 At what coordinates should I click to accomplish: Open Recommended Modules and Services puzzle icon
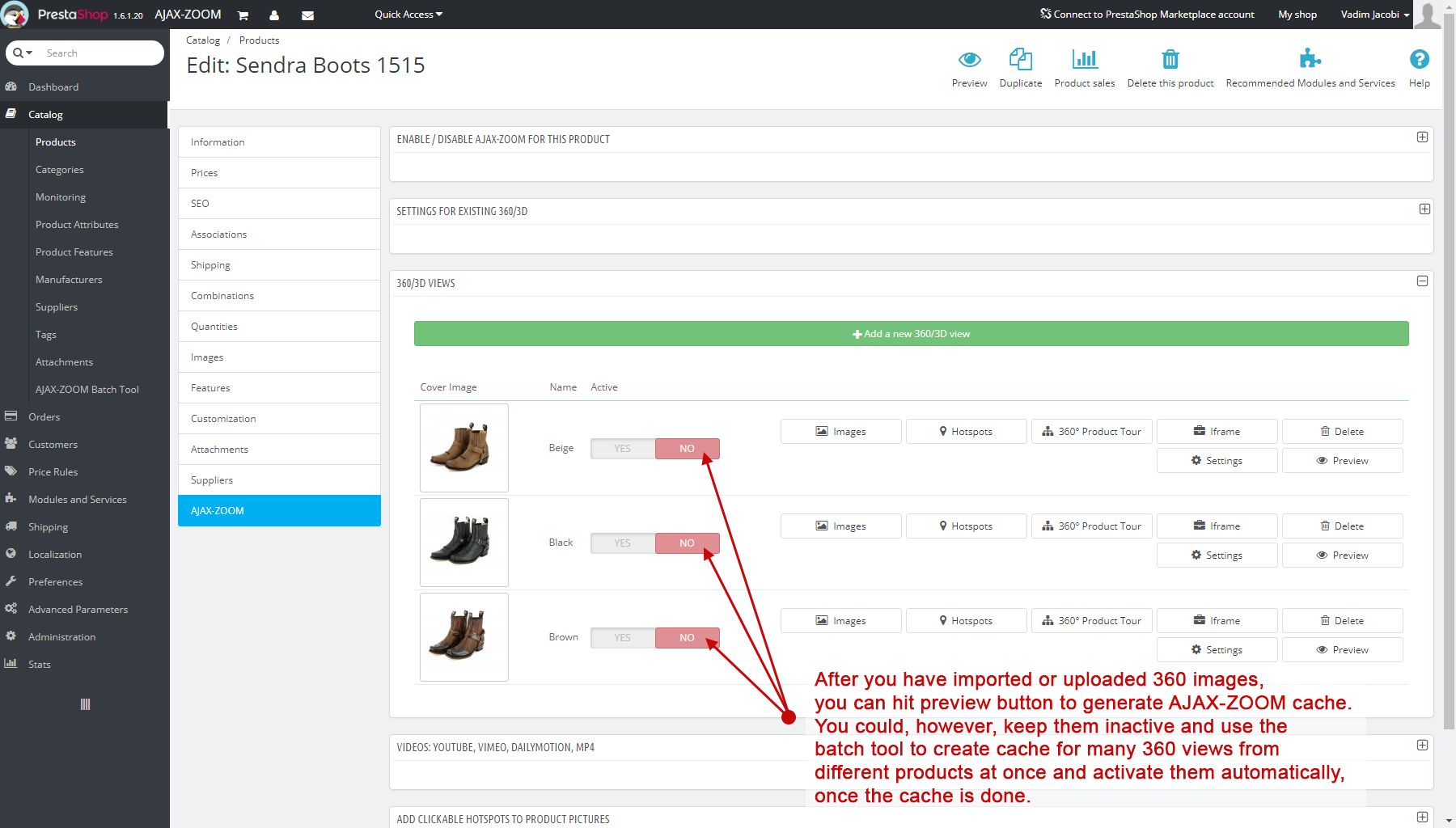1310,59
